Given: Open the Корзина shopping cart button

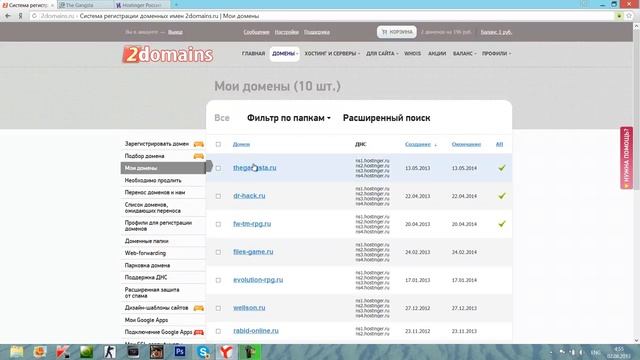Looking at the screenshot, I should 397,32.
